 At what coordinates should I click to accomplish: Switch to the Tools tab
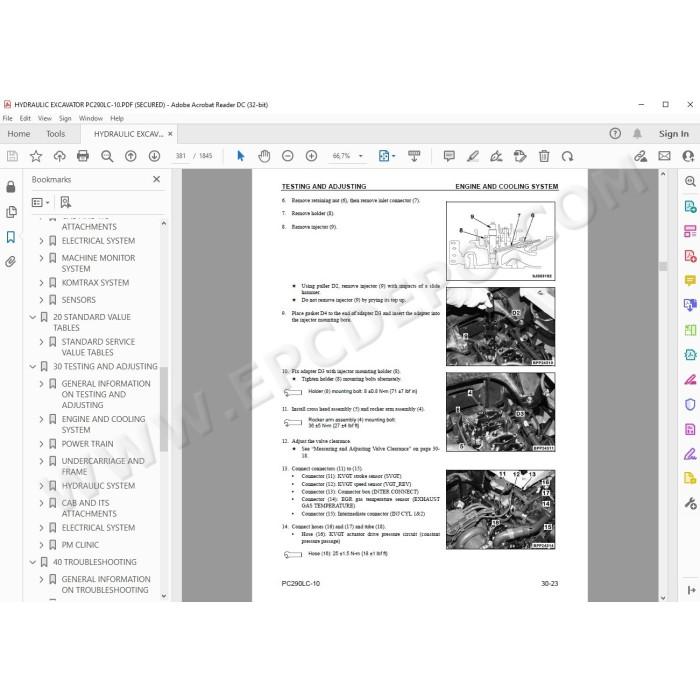[x=55, y=133]
